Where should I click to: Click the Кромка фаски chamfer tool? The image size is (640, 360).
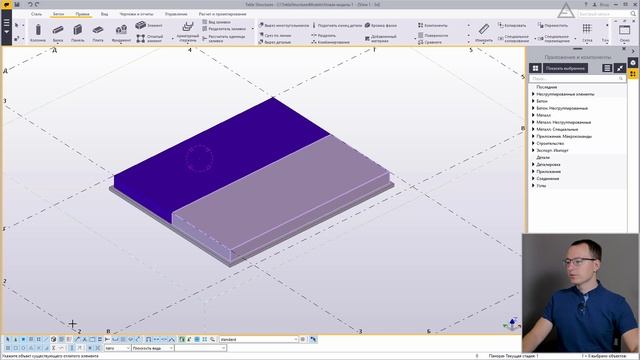[x=381, y=25]
